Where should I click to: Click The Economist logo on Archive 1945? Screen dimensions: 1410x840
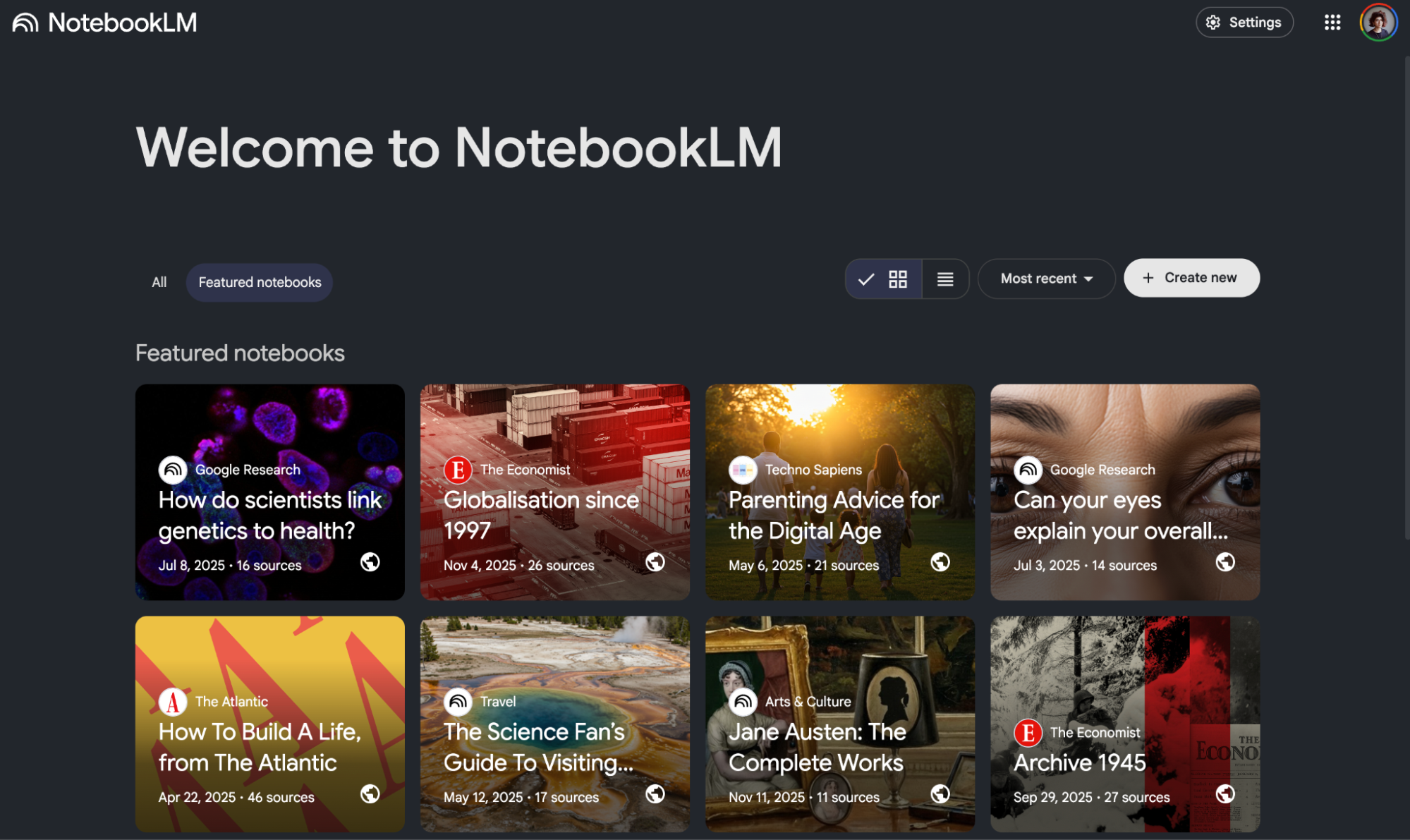coord(1028,732)
